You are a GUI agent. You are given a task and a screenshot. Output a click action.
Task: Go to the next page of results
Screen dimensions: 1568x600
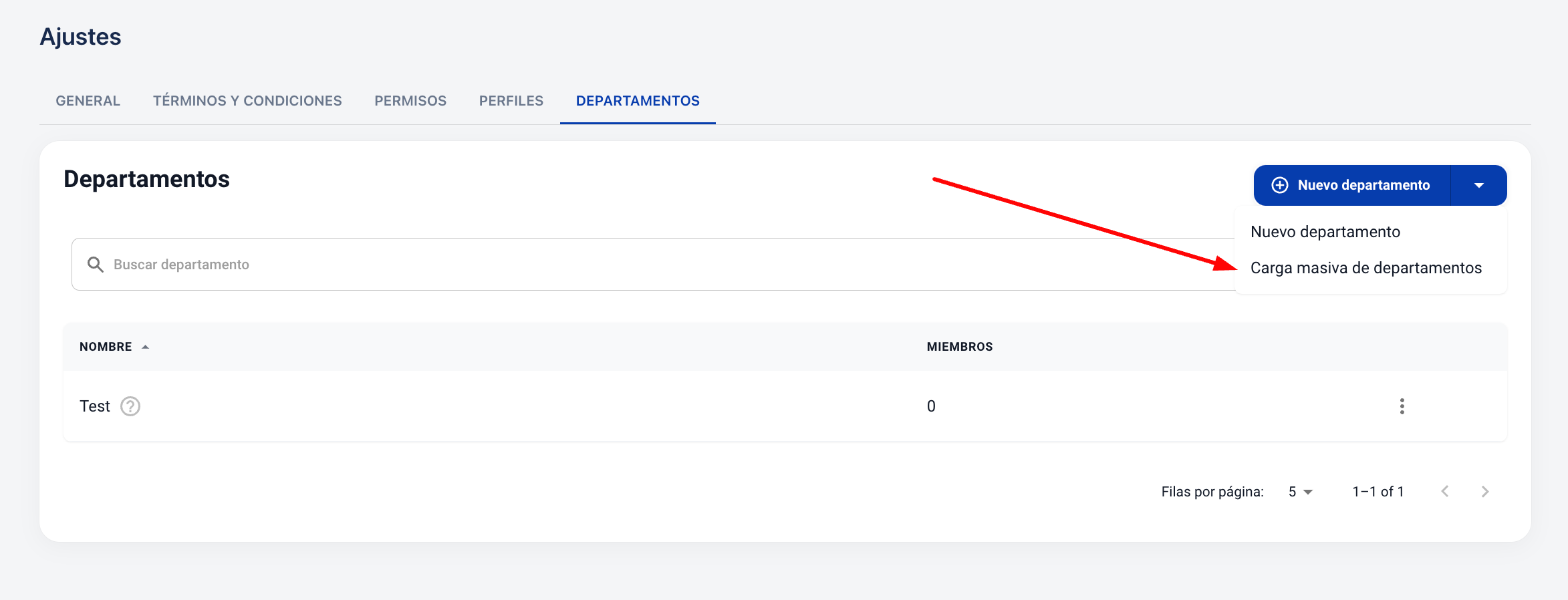coord(1485,492)
